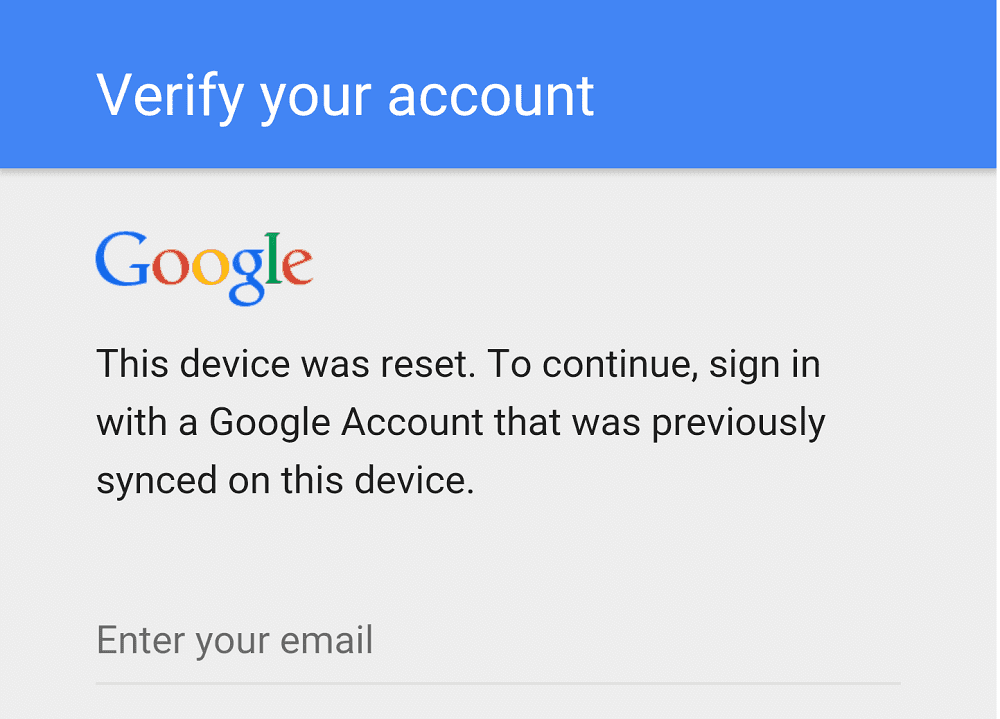The width and height of the screenshot is (1000, 719).
Task: Click the green l in the Google logo
Action: tap(272, 255)
